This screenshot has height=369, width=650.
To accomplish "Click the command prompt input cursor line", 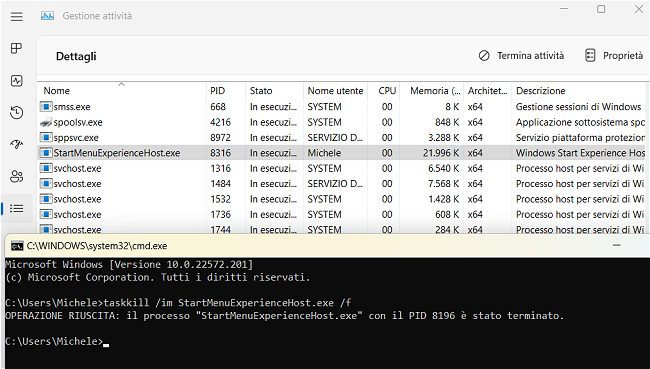I will 57,341.
